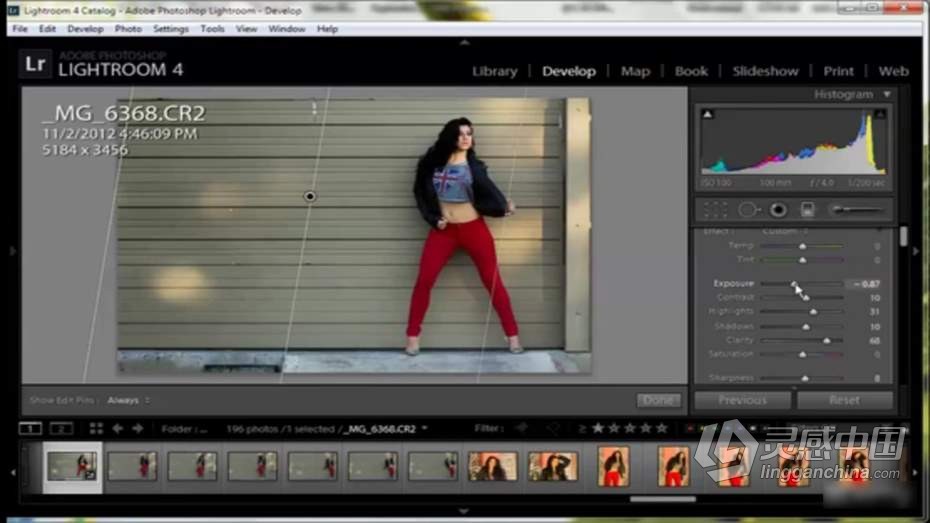This screenshot has height=523, width=930.
Task: Switch to the Web module
Action: pos(893,71)
